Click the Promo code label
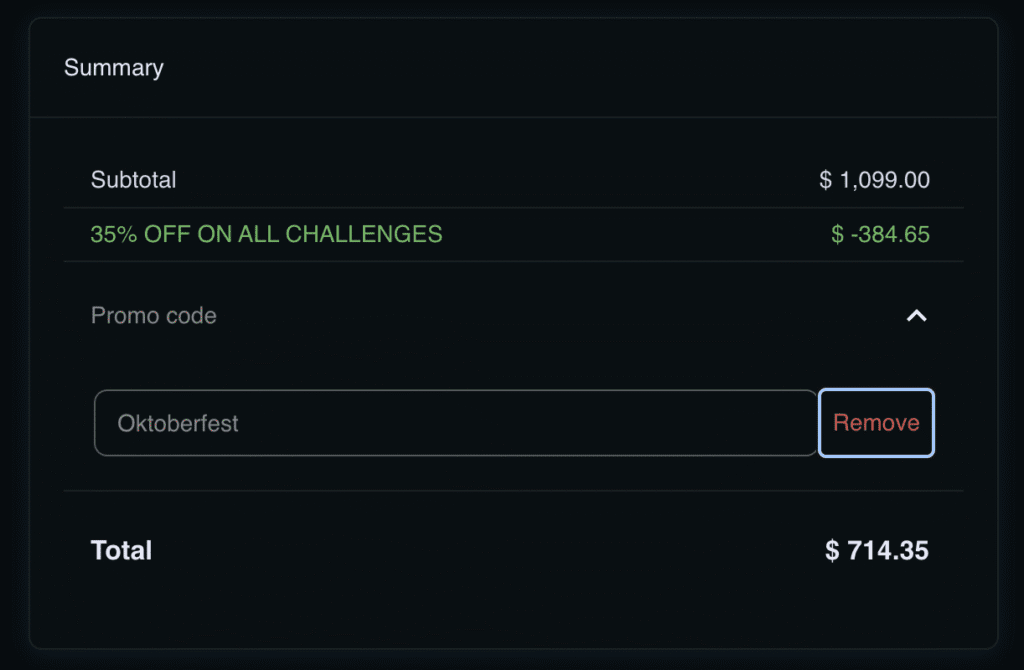 click(154, 316)
